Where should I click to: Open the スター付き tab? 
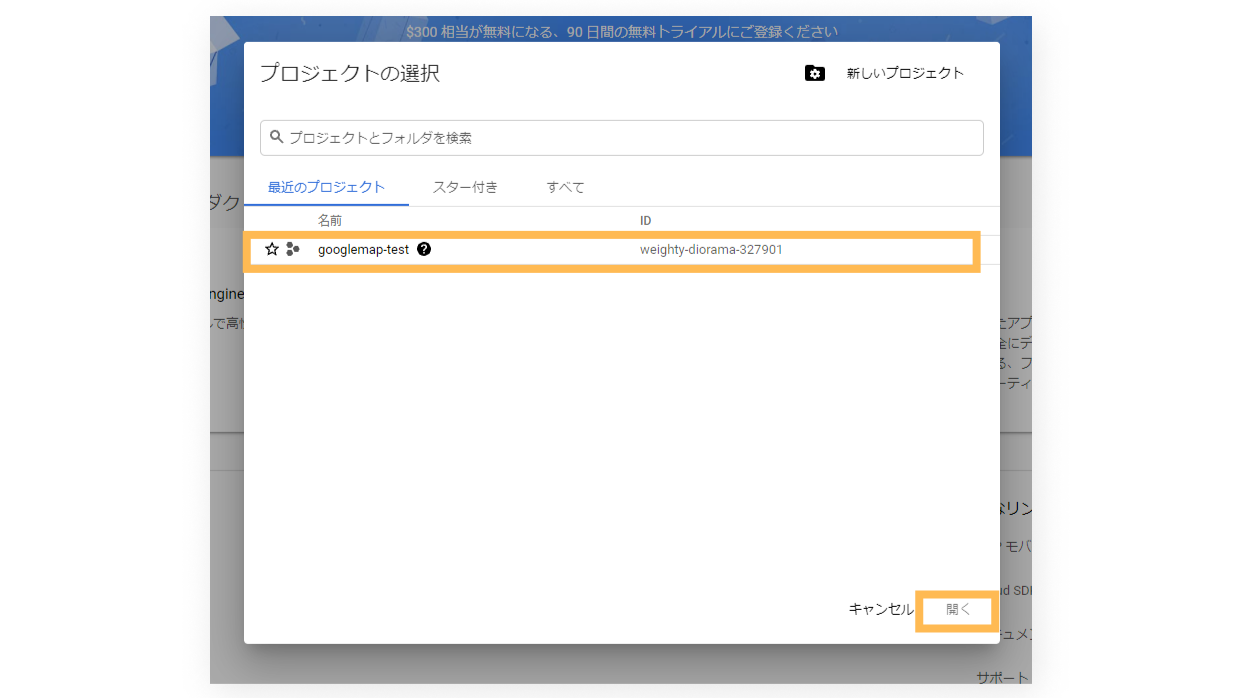(x=465, y=187)
